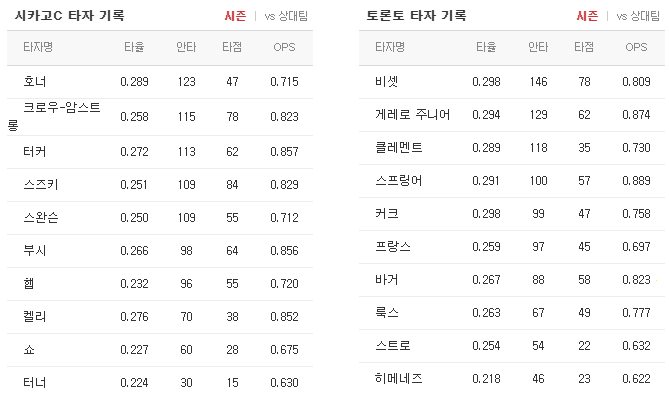Select player 스완슨 row
Viewport: 669px width, 402px height.
(160, 218)
